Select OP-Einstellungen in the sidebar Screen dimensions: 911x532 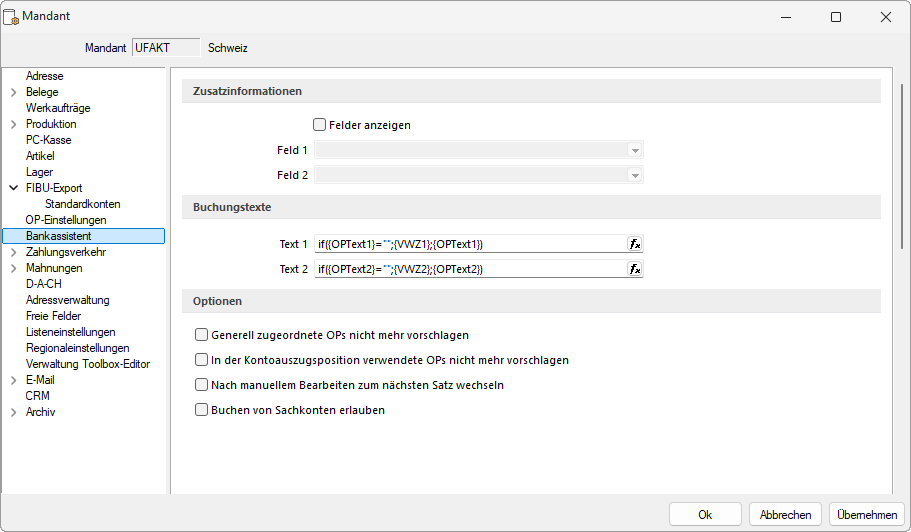66,220
